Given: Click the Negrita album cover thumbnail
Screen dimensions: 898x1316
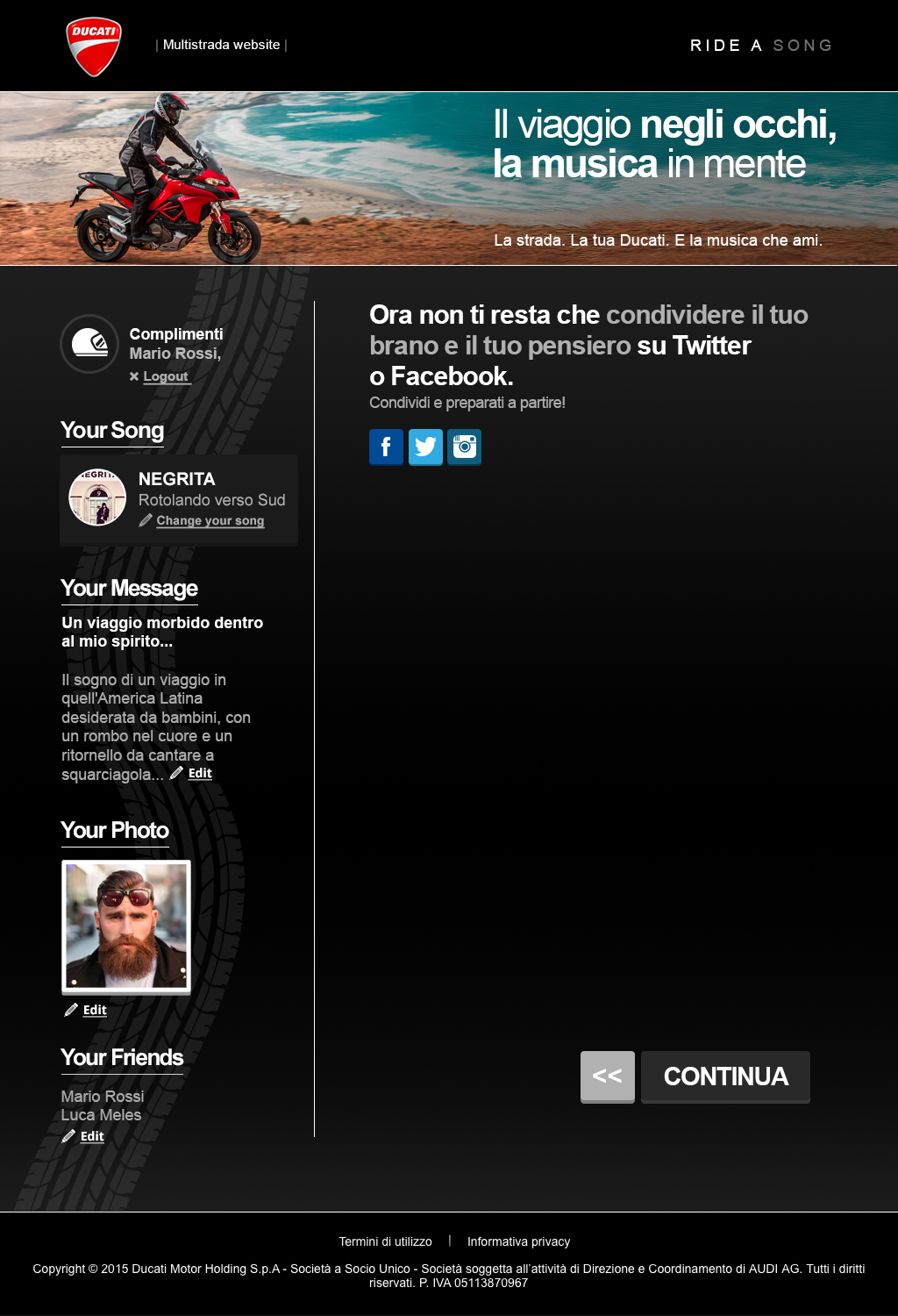Looking at the screenshot, I should coord(97,497).
